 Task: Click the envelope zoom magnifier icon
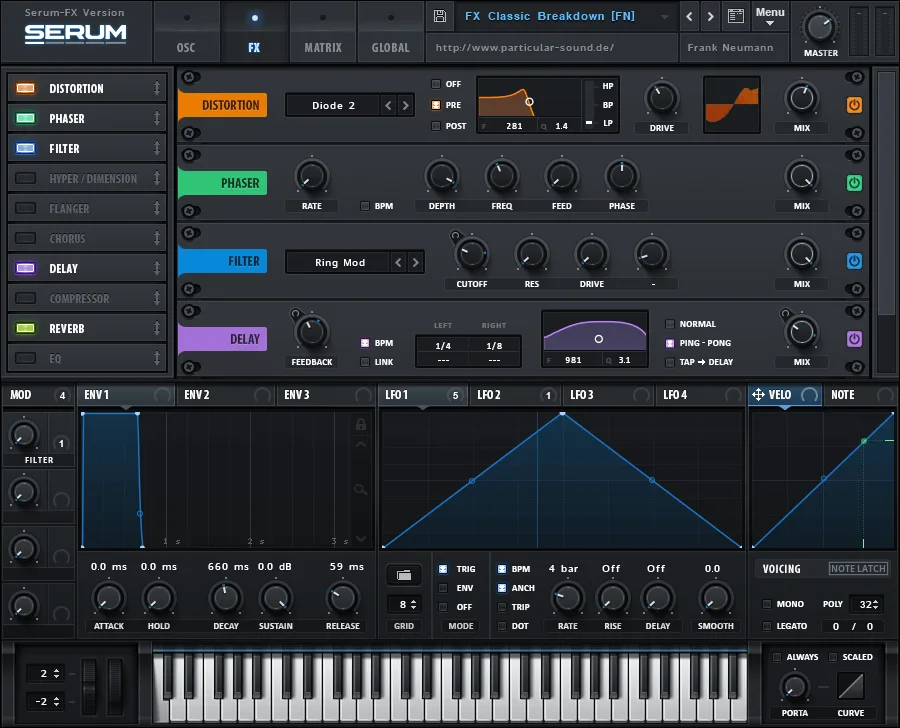[361, 489]
